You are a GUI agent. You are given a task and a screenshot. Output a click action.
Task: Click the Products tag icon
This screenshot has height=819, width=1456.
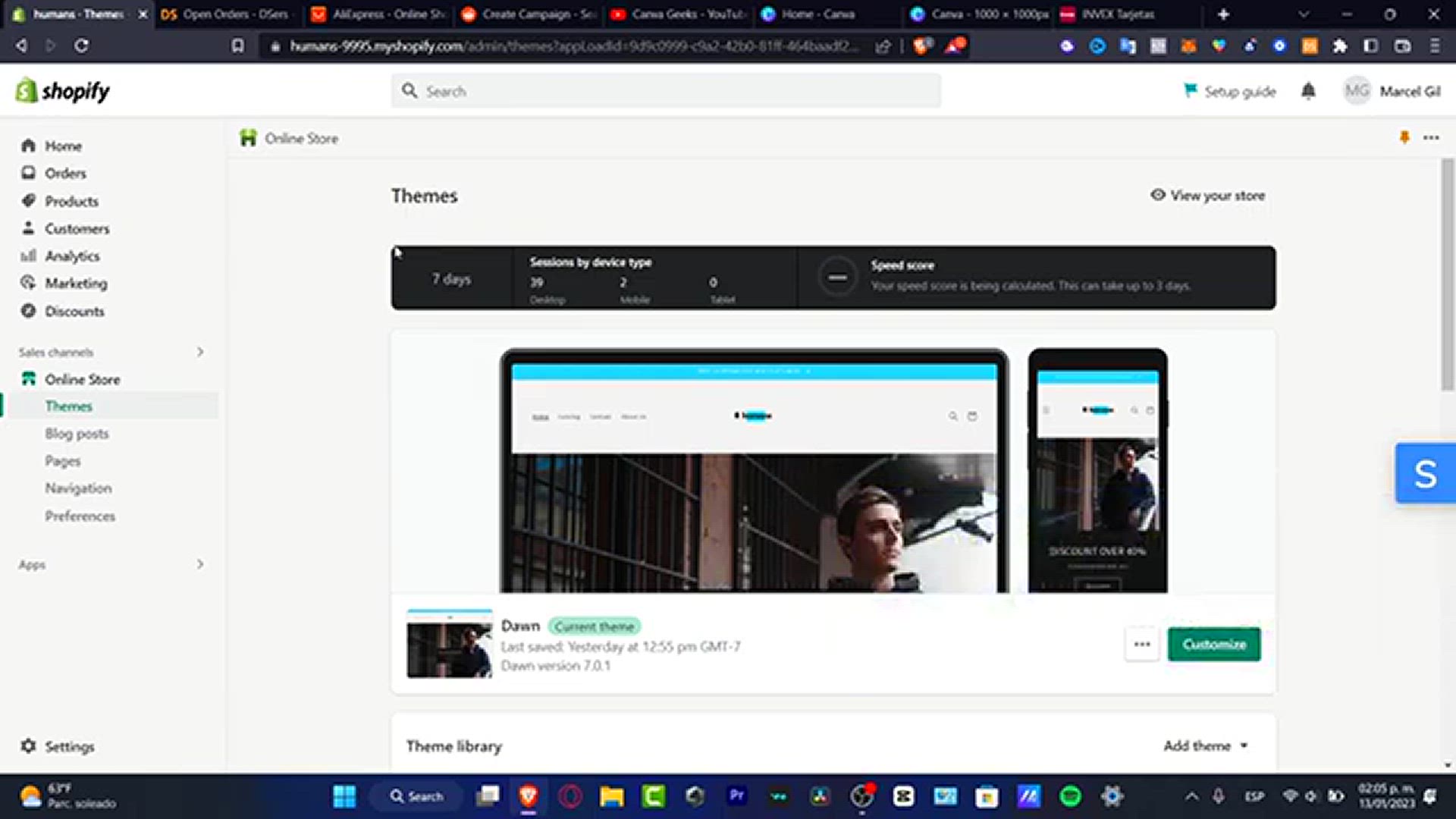[29, 201]
